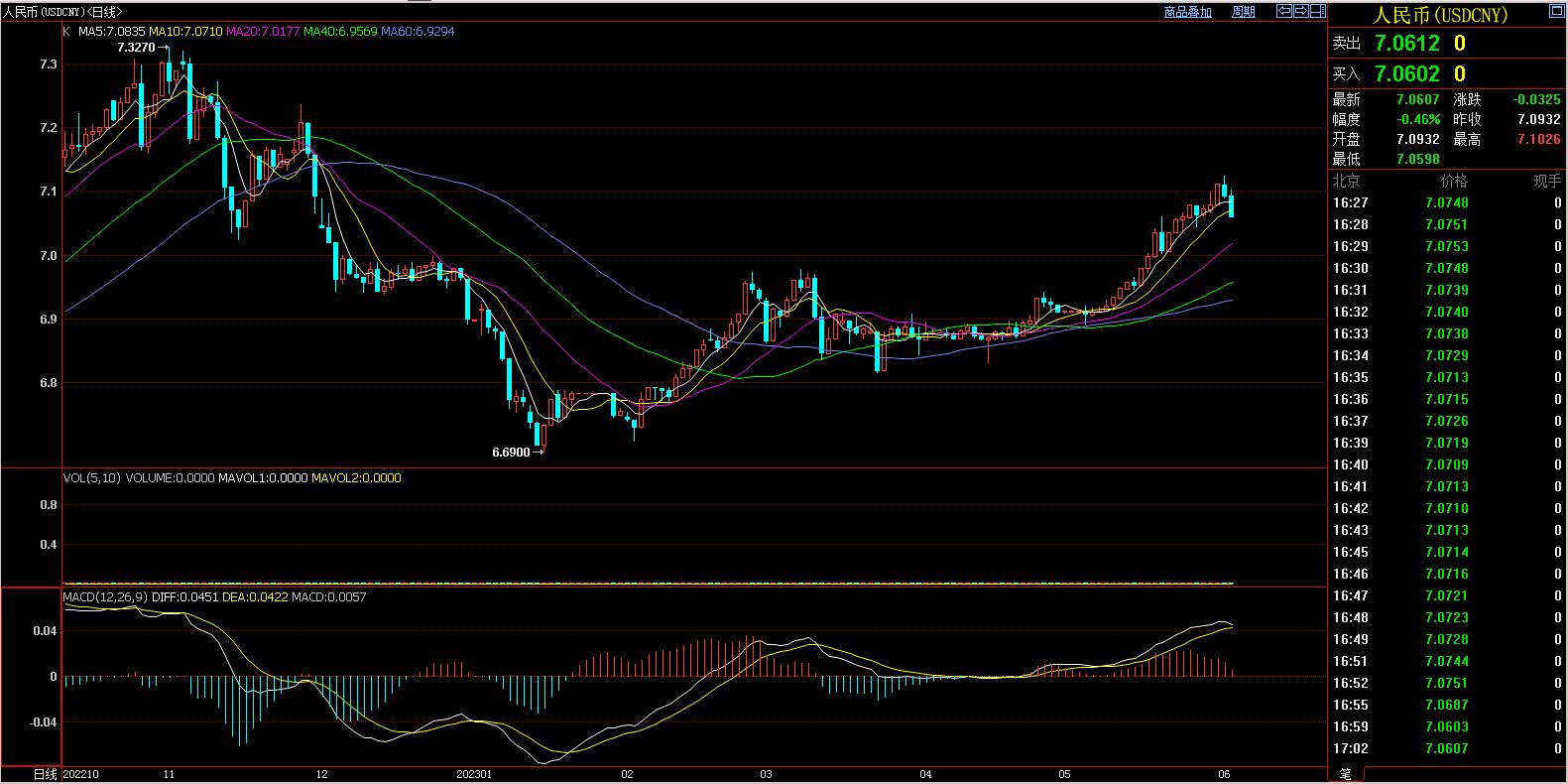Click the MA10:7.0710 indicator label
Screen dimensions: 1568x784
tap(185, 31)
